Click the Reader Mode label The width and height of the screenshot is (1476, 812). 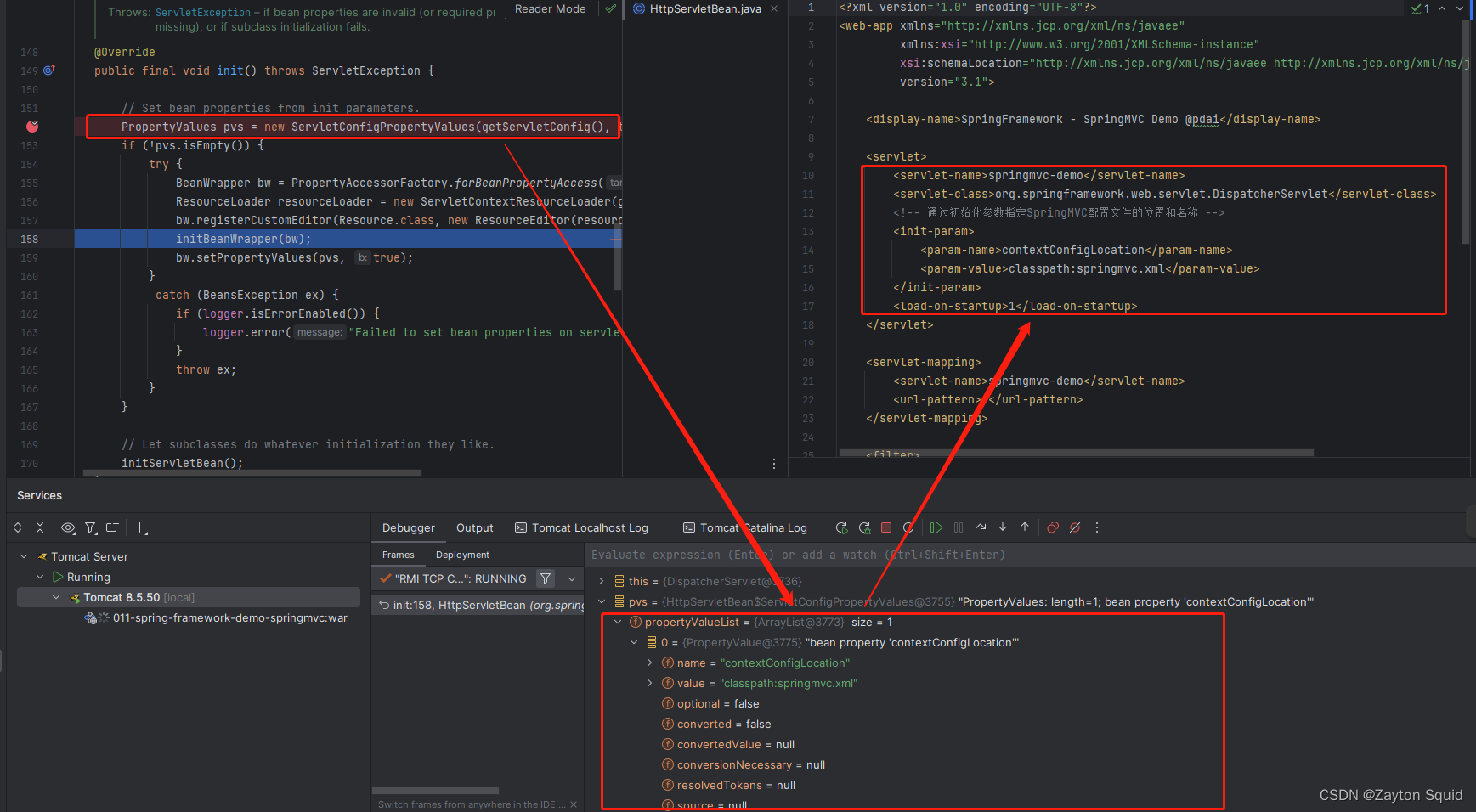pyautogui.click(x=551, y=8)
